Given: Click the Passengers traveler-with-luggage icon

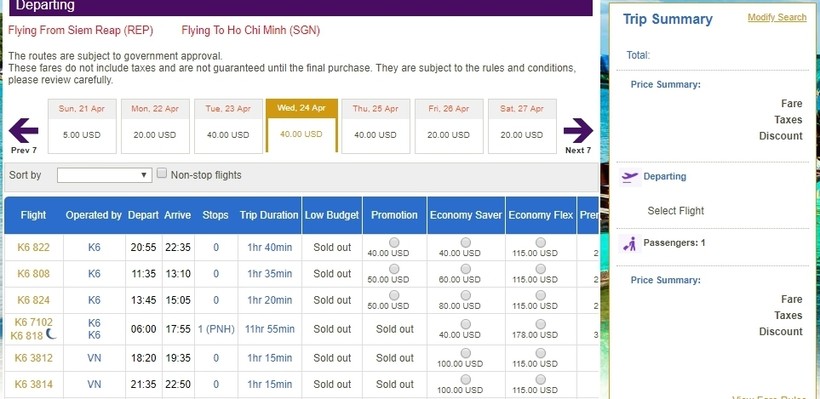Looking at the screenshot, I should [630, 244].
